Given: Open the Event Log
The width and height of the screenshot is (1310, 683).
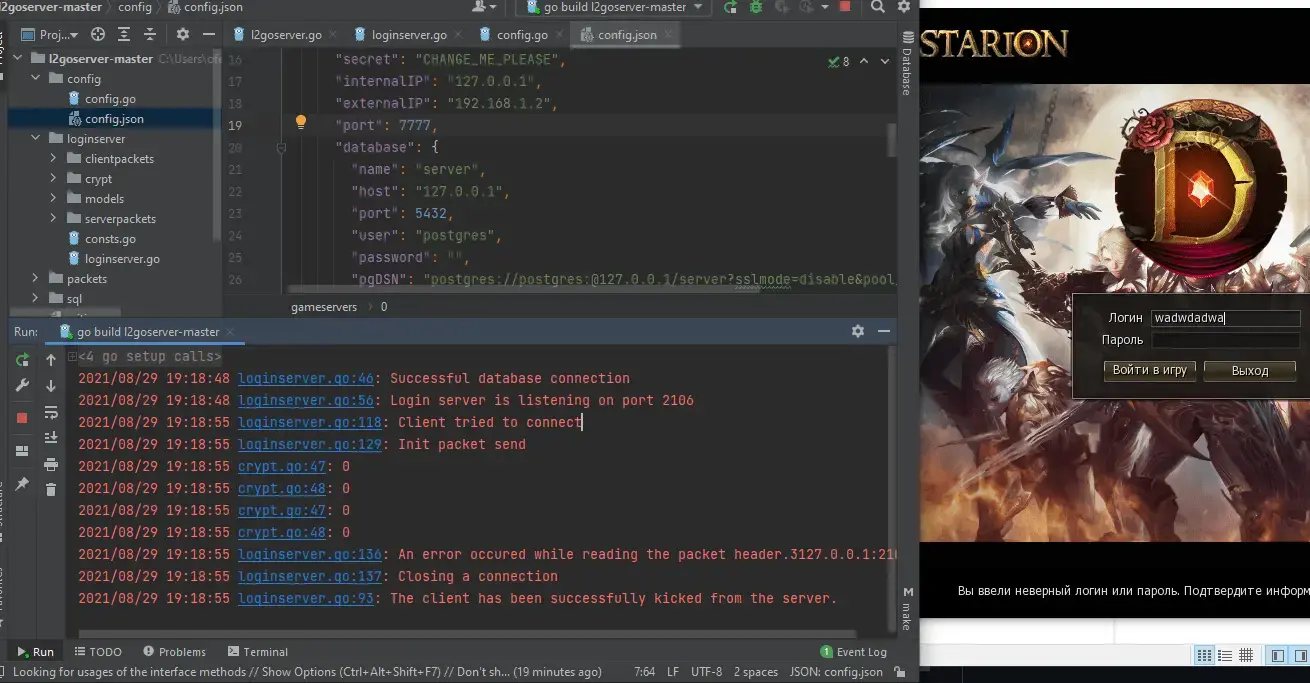Looking at the screenshot, I should 853,651.
